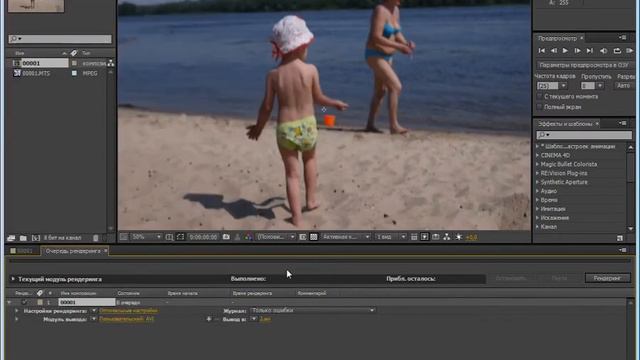
Task: Open yellow output module AVI link
Action: click(127, 319)
